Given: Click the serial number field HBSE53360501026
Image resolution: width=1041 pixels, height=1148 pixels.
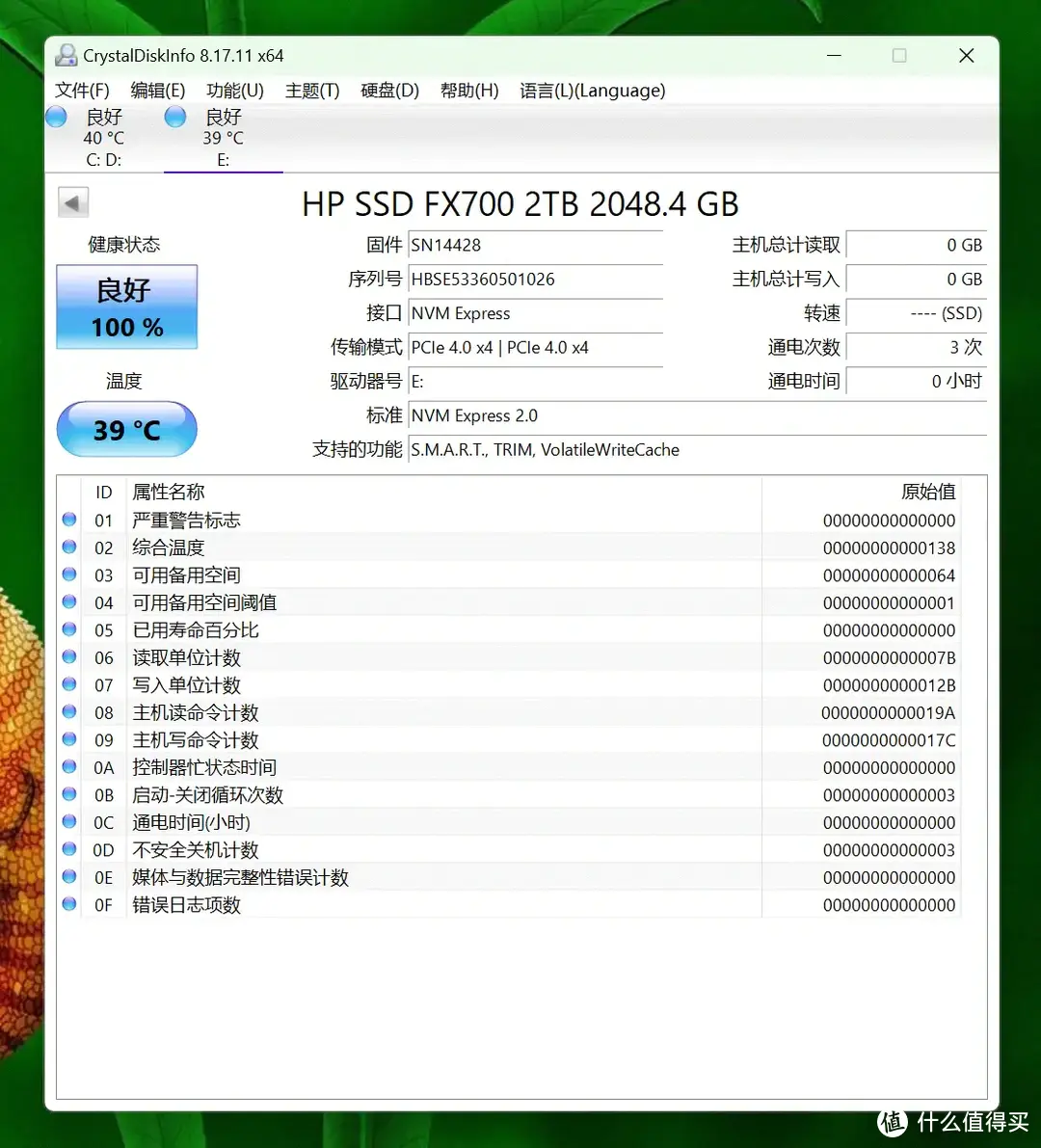Looking at the screenshot, I should (535, 280).
